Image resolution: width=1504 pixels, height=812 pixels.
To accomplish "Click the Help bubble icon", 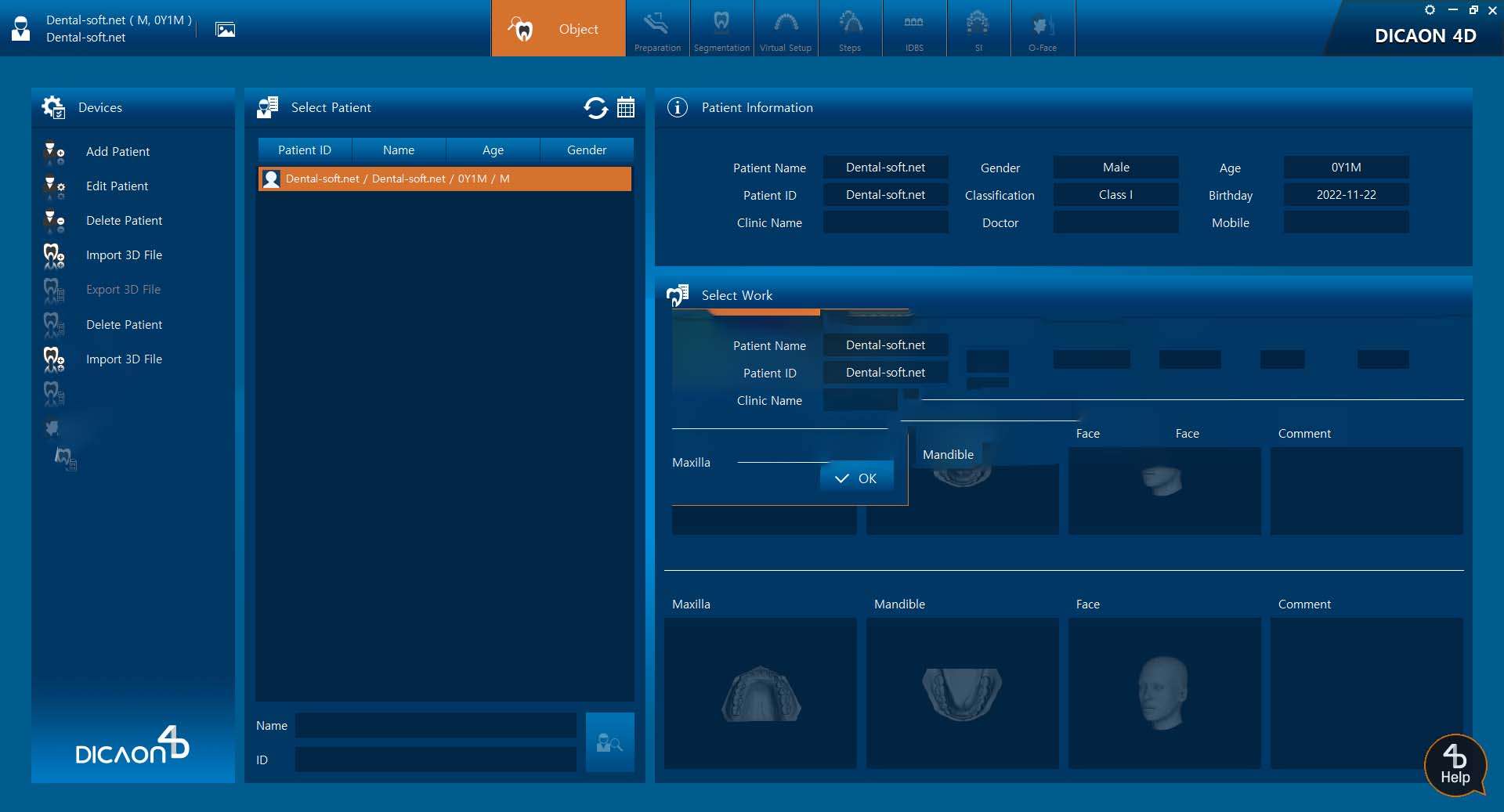I will pyautogui.click(x=1455, y=765).
